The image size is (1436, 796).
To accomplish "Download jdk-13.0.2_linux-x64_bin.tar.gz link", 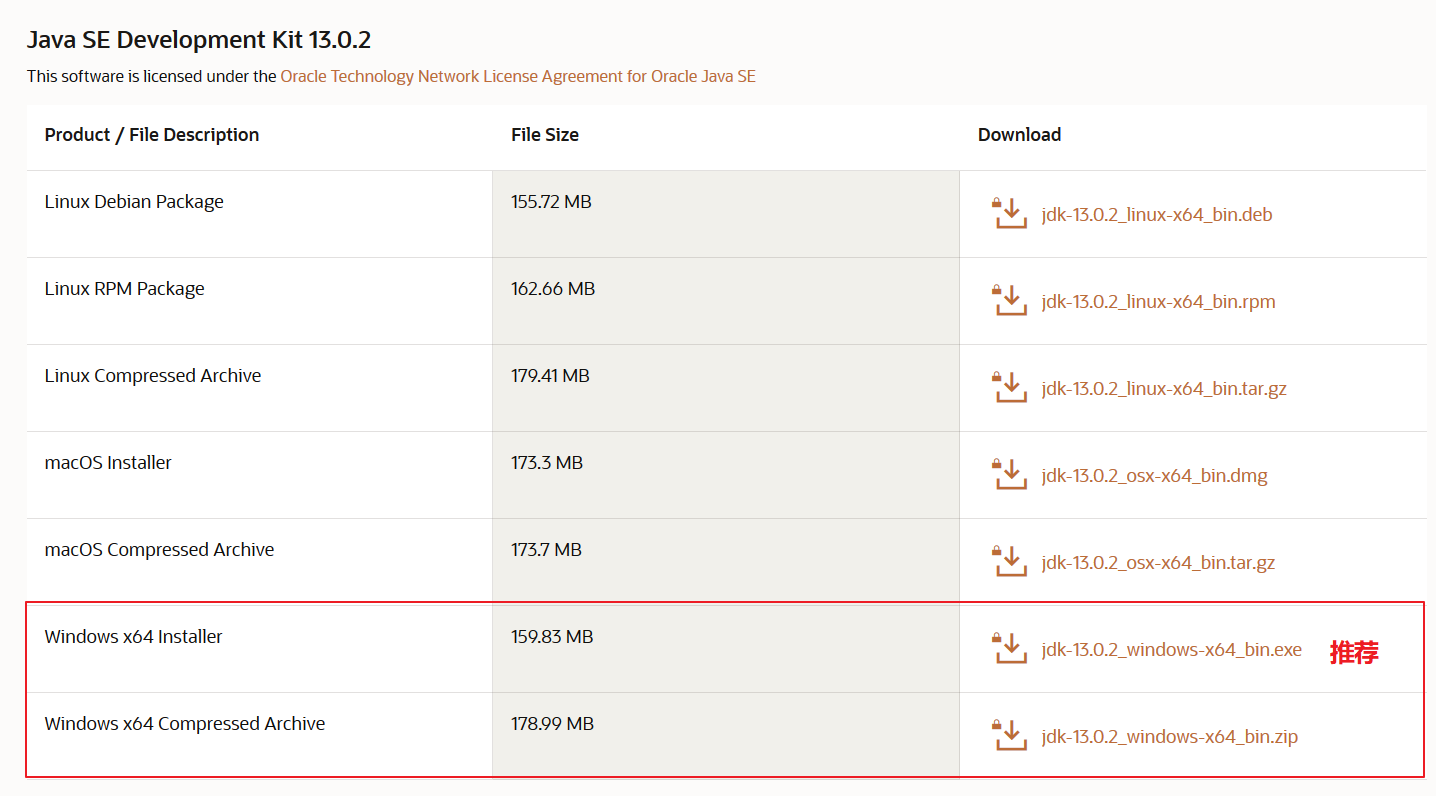I will (x=1164, y=389).
